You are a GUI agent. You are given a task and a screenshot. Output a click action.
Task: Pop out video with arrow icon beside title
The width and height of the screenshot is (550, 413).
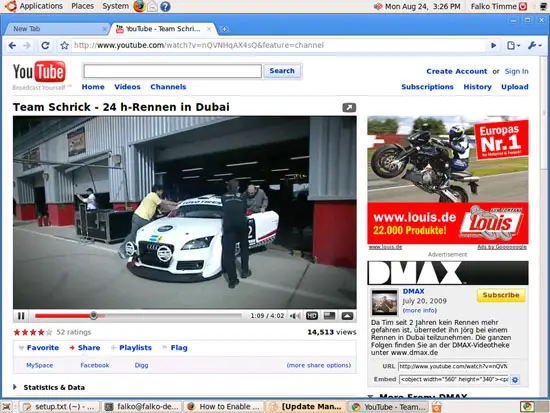tap(349, 107)
